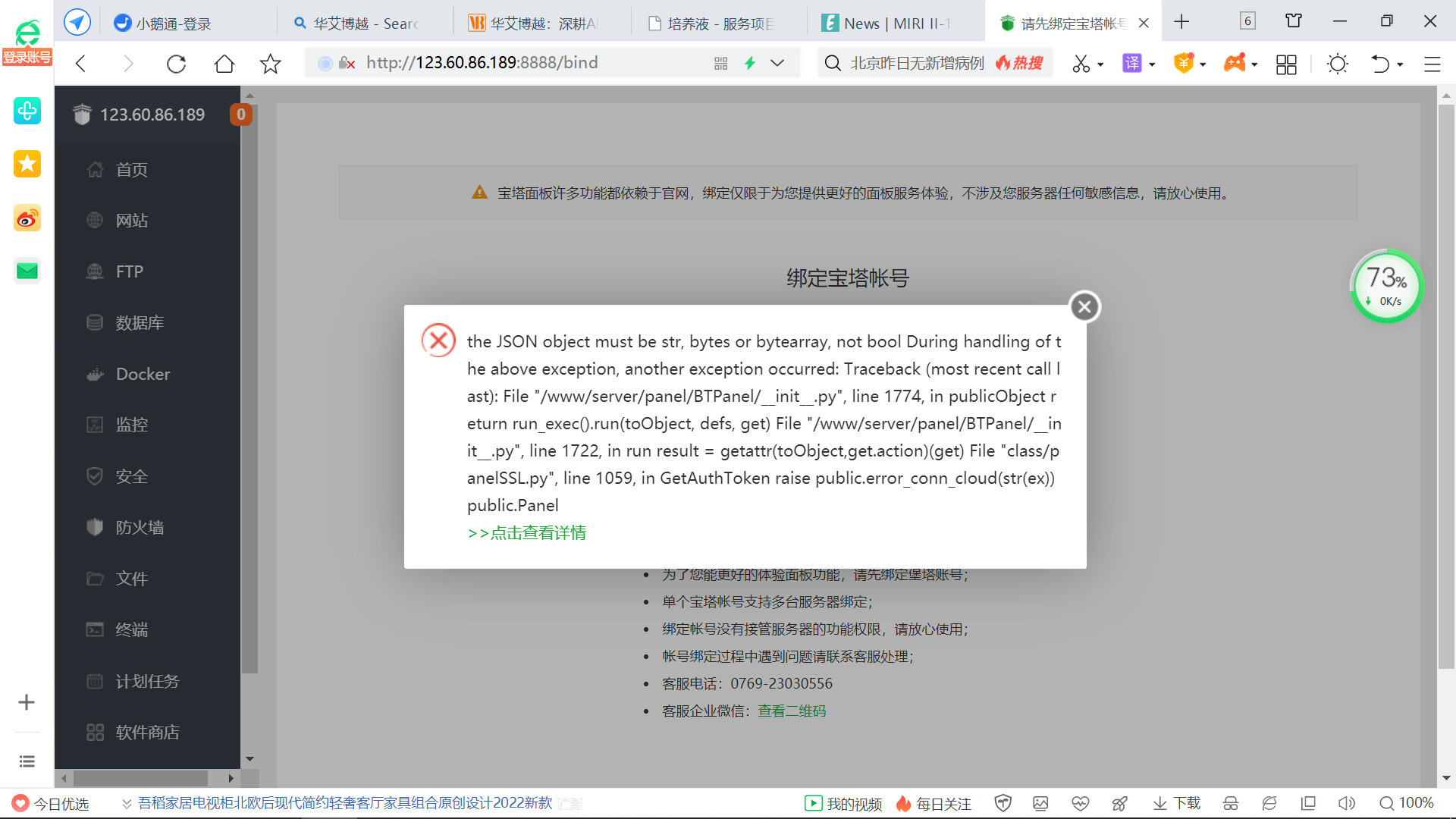
Task: Open the error details link 点击查看详情
Action: (x=527, y=533)
